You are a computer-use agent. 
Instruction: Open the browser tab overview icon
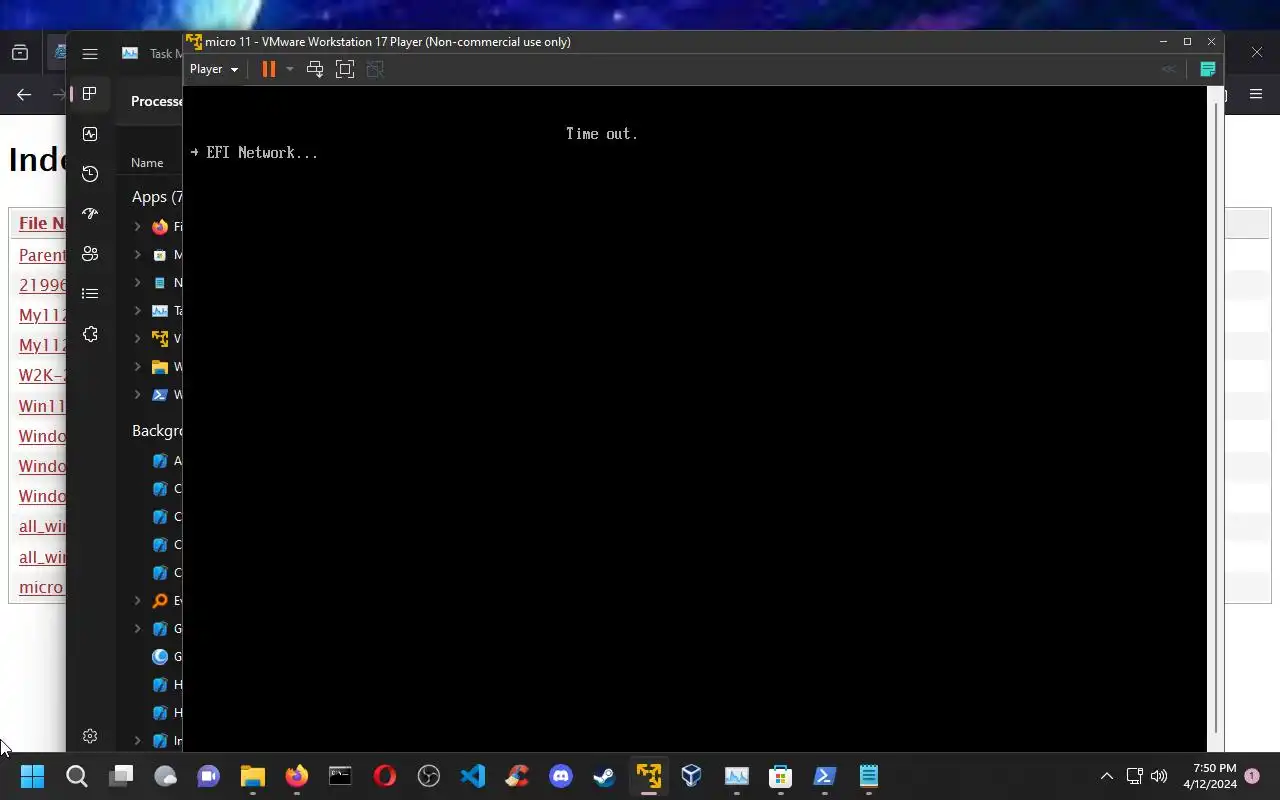(x=20, y=53)
